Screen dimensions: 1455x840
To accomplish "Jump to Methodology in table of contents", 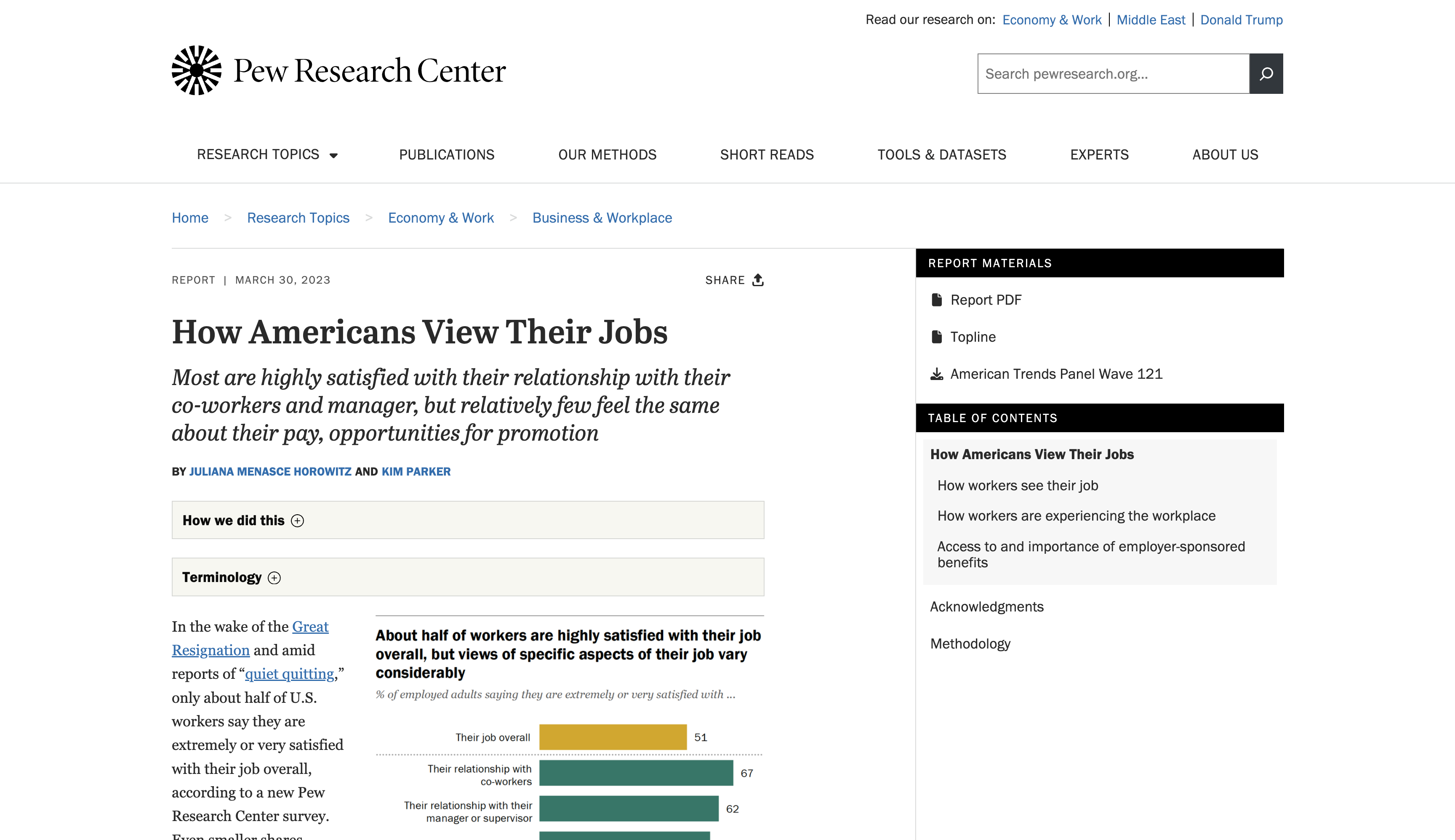I will (970, 644).
